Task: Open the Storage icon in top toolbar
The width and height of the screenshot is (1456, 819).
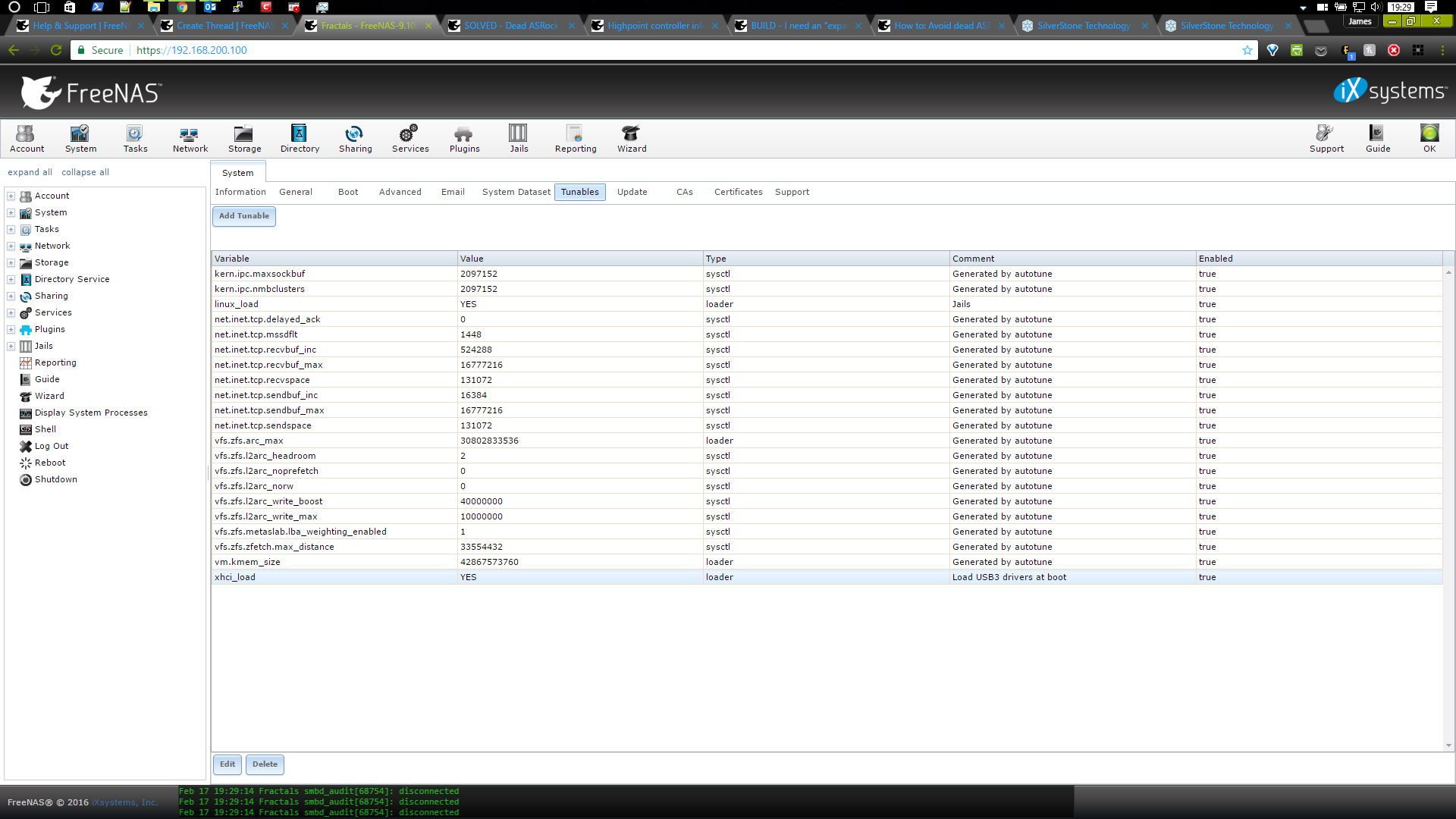Action: click(x=244, y=139)
